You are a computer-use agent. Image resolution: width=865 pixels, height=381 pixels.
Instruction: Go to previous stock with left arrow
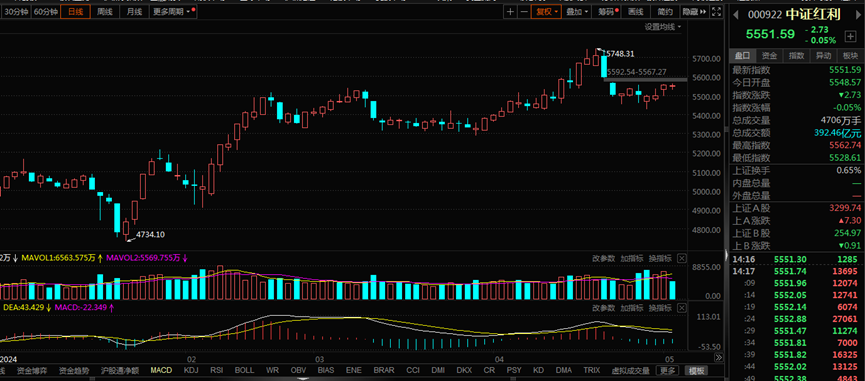736,15
